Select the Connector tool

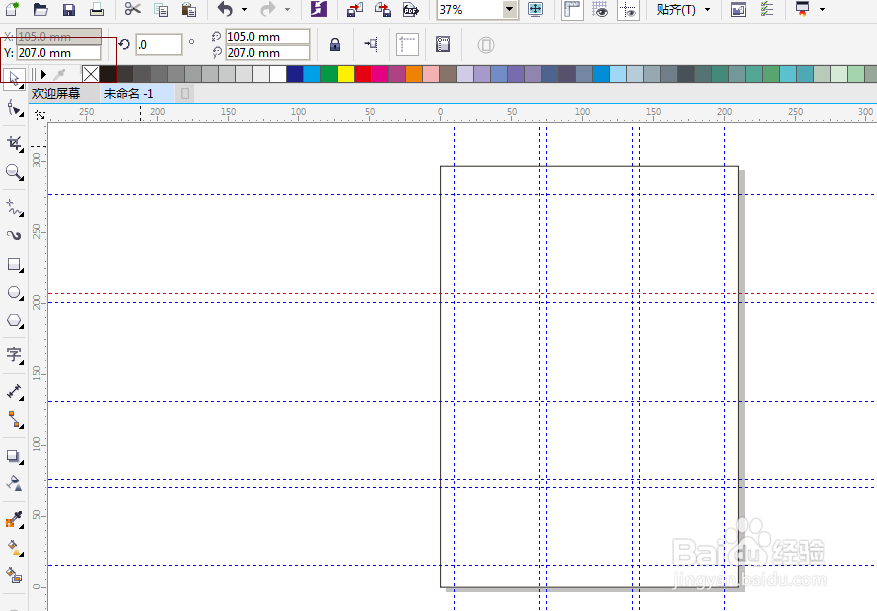pos(15,420)
